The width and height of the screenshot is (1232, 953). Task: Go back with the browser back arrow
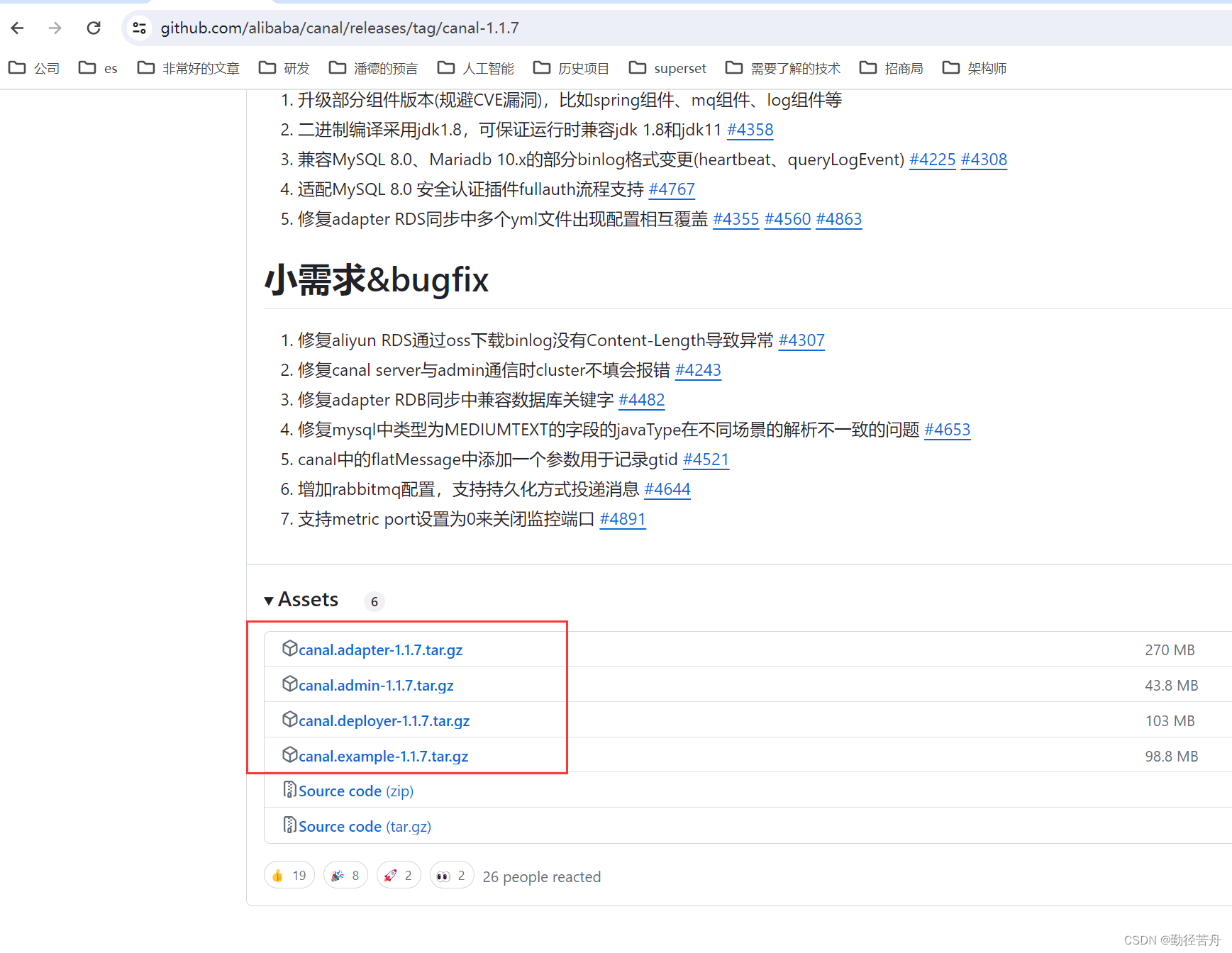click(18, 28)
